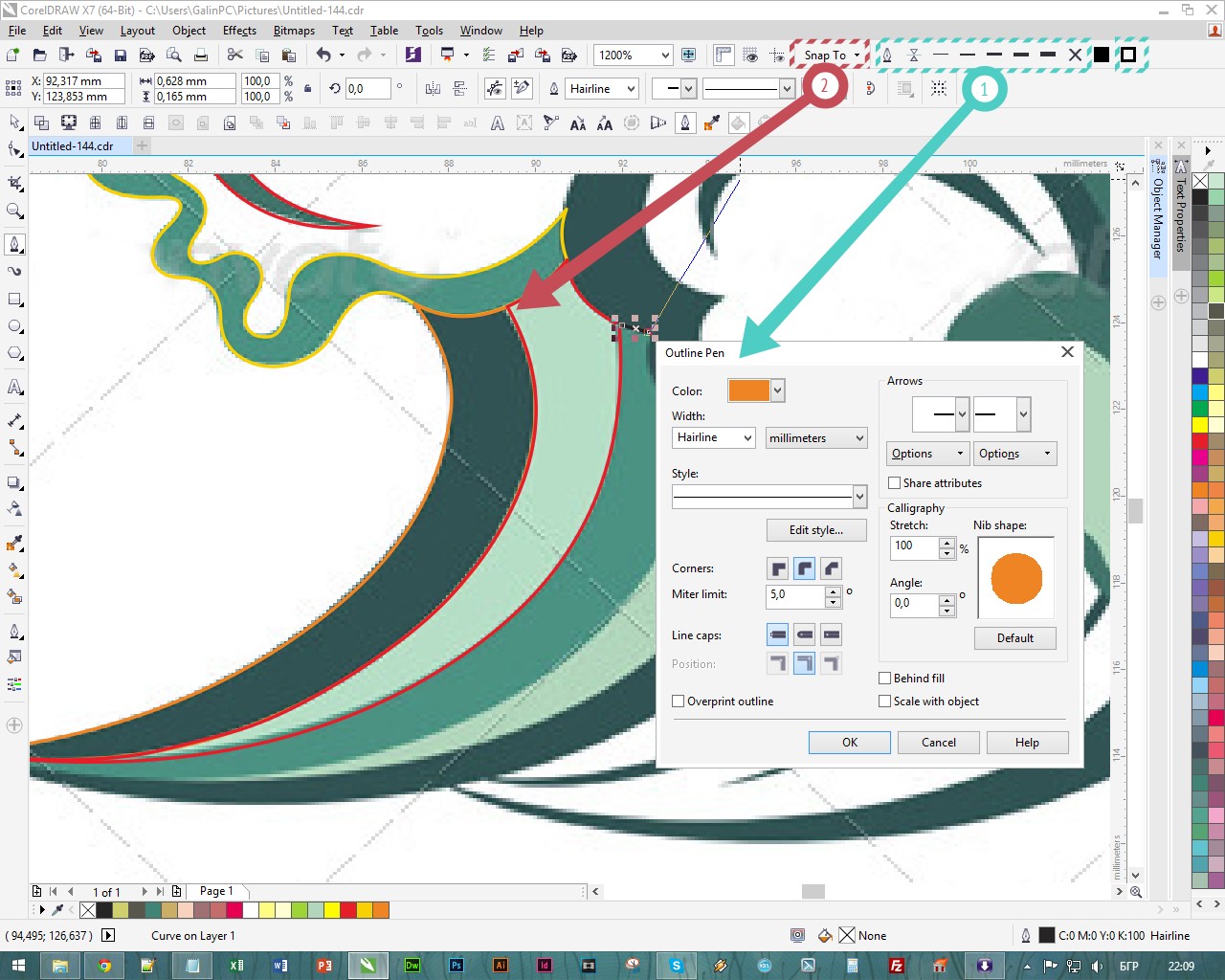The height and width of the screenshot is (980, 1225).
Task: Click the no-color X swatch in right palette
Action: pyautogui.click(x=1200, y=181)
